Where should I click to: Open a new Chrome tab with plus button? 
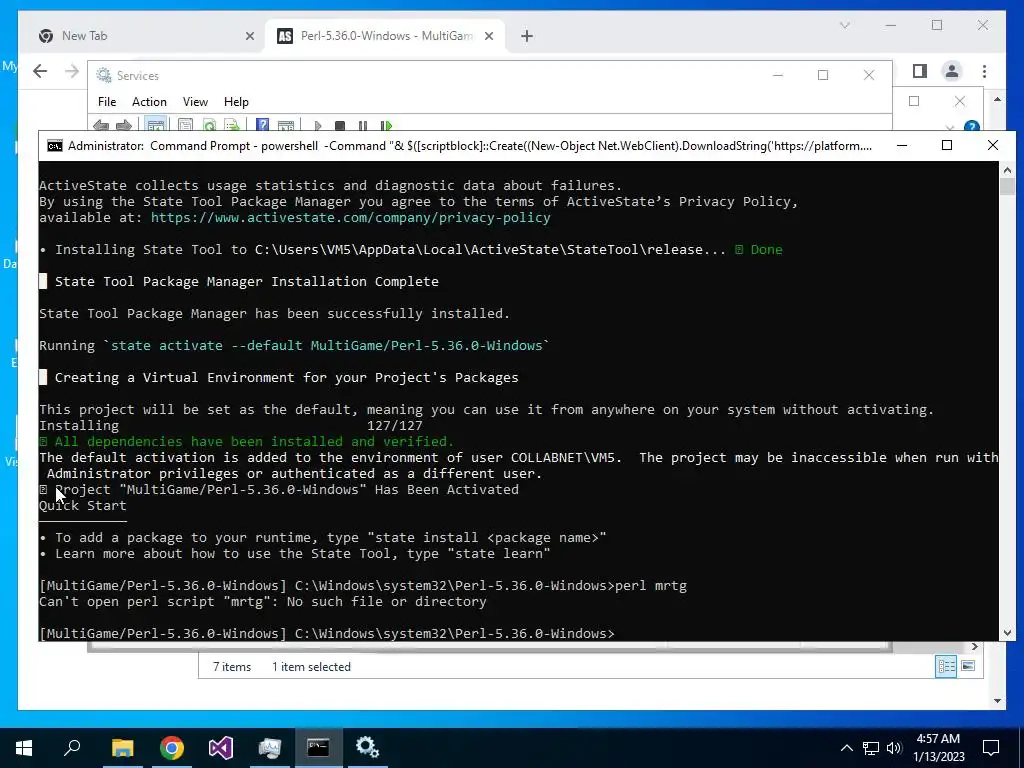pyautogui.click(x=527, y=37)
